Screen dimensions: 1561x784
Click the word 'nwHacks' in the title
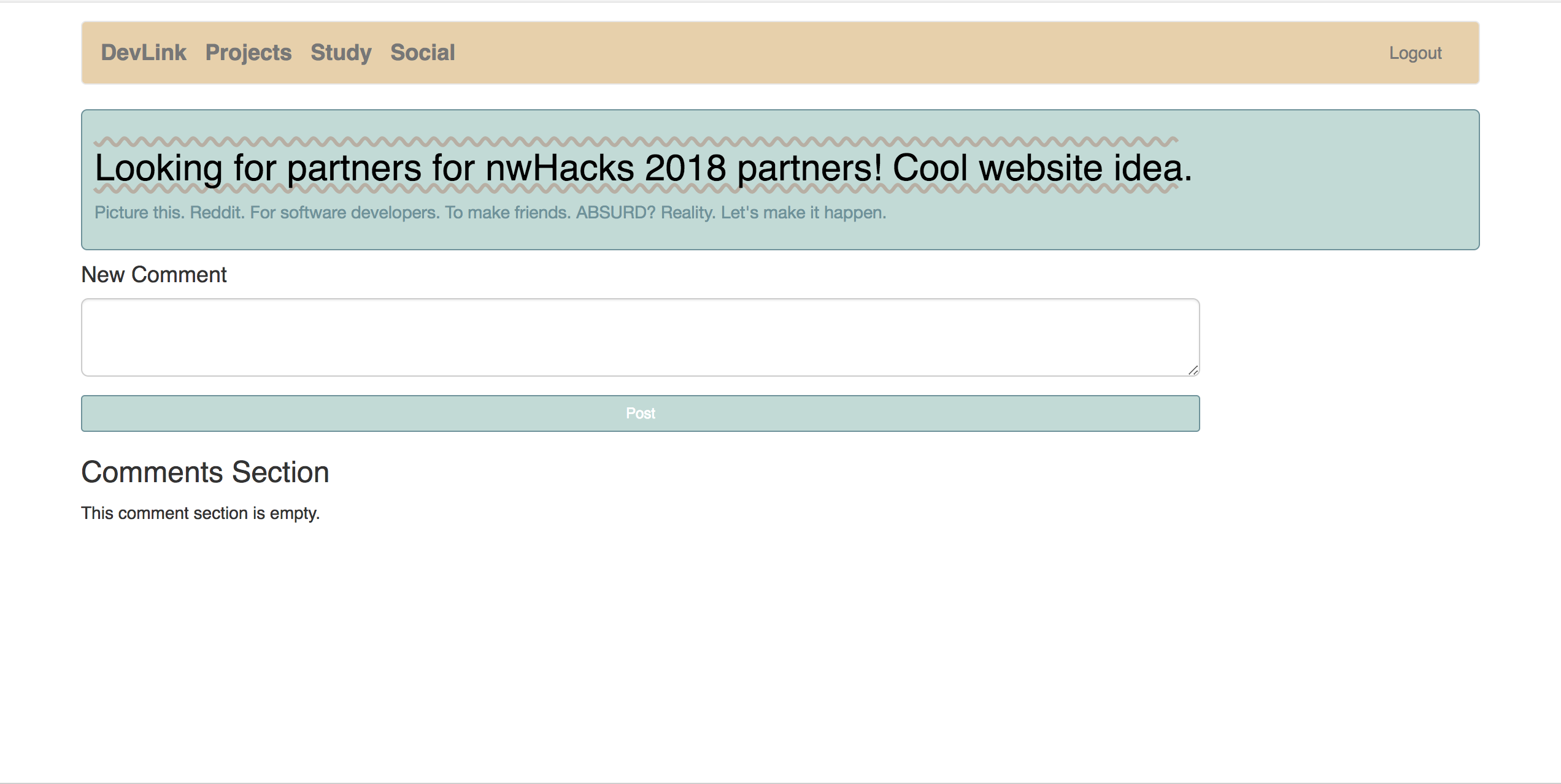560,168
